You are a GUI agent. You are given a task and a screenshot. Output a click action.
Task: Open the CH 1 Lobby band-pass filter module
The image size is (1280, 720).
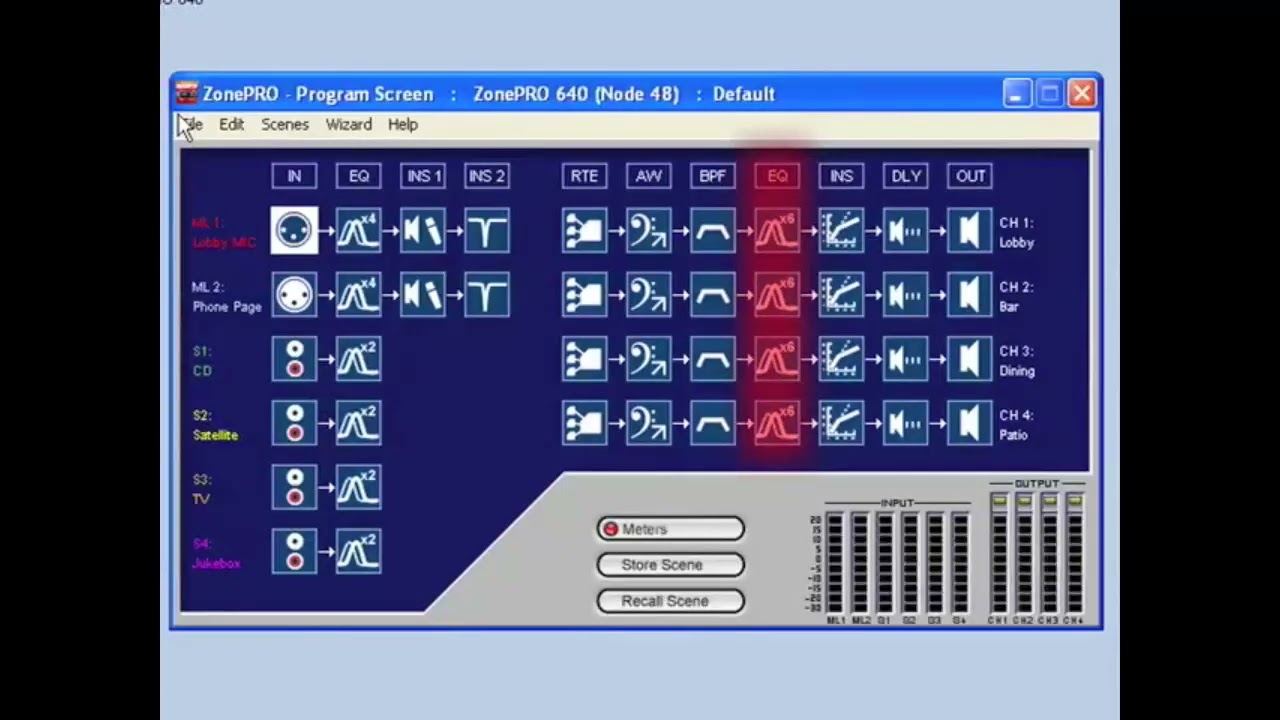tap(712, 231)
